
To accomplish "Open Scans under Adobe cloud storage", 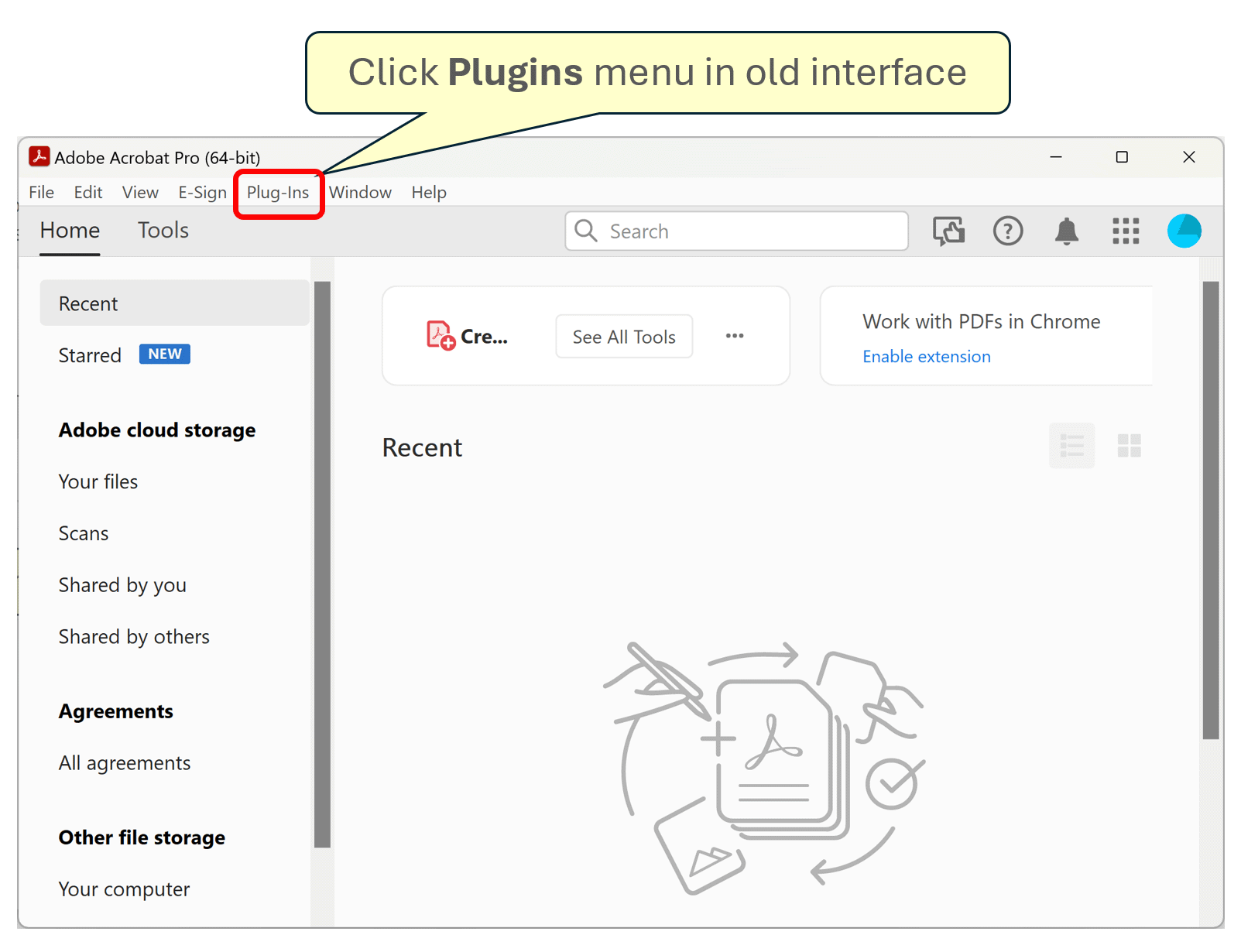I will pos(83,533).
